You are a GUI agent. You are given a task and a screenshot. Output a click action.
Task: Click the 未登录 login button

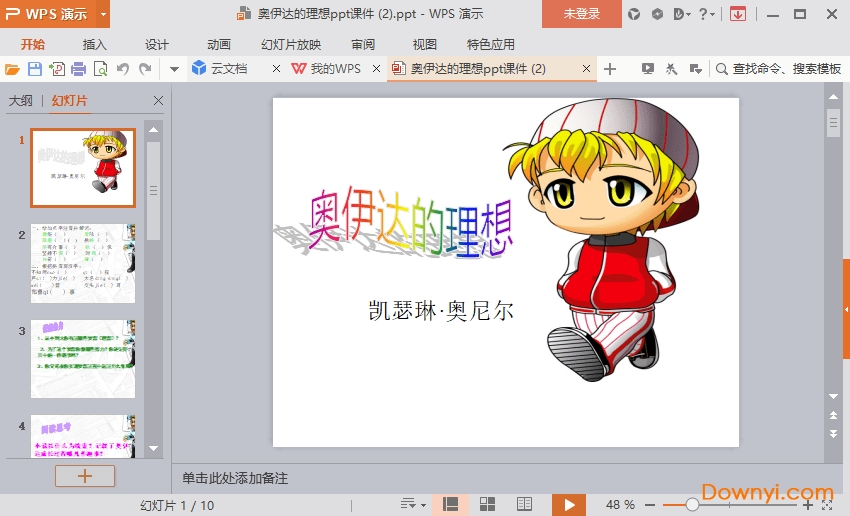pyautogui.click(x=582, y=14)
